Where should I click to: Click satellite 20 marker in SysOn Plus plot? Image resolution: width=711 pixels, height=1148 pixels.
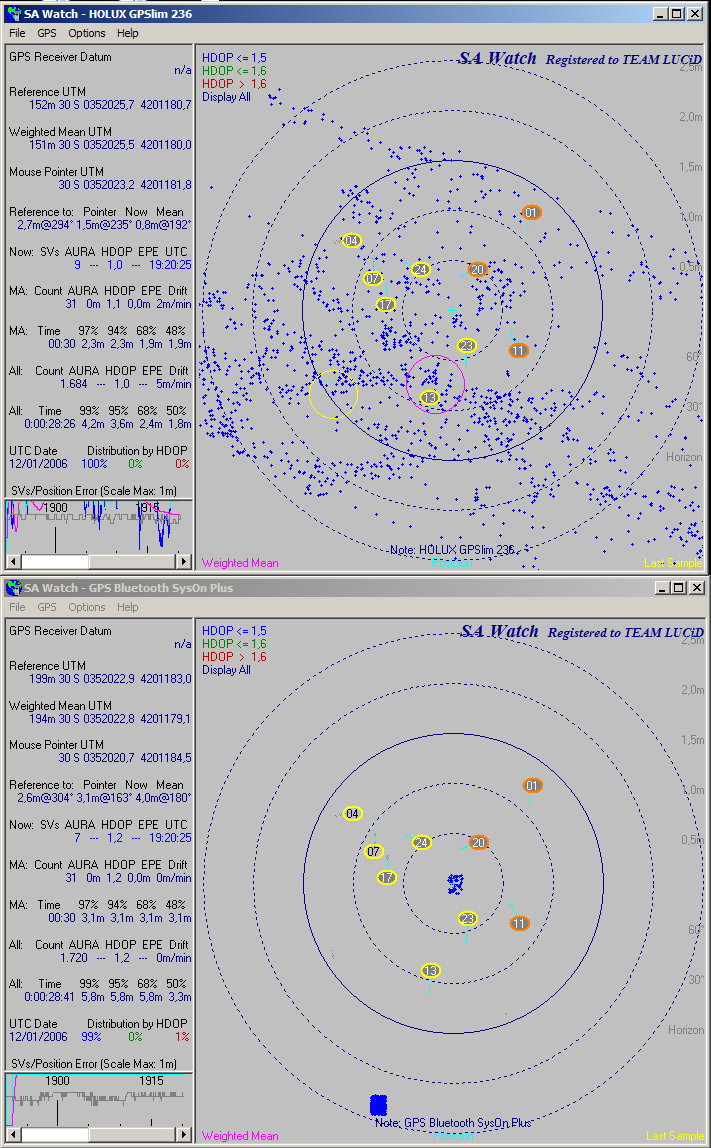tap(478, 842)
